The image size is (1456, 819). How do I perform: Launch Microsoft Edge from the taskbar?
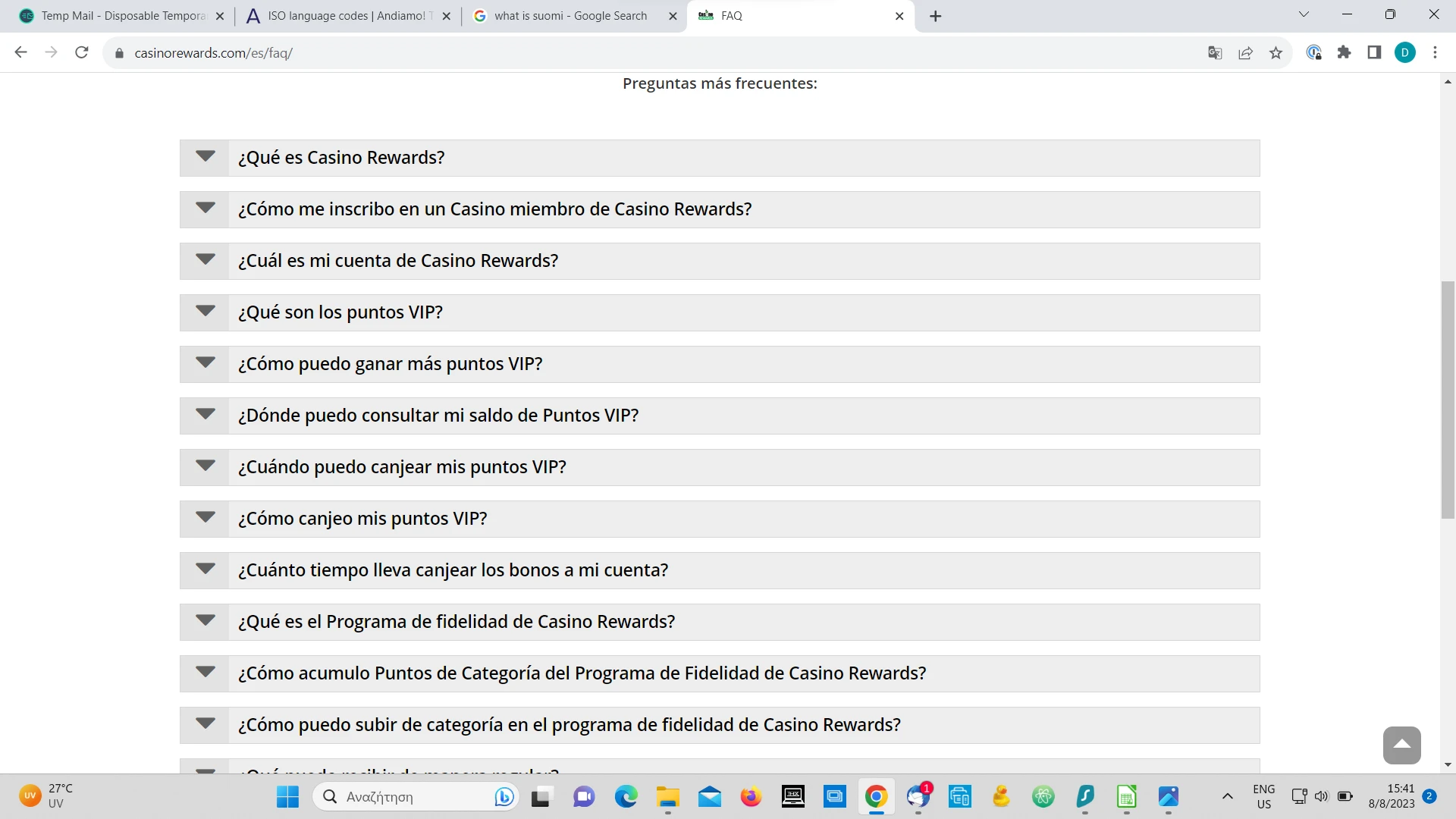point(626,797)
